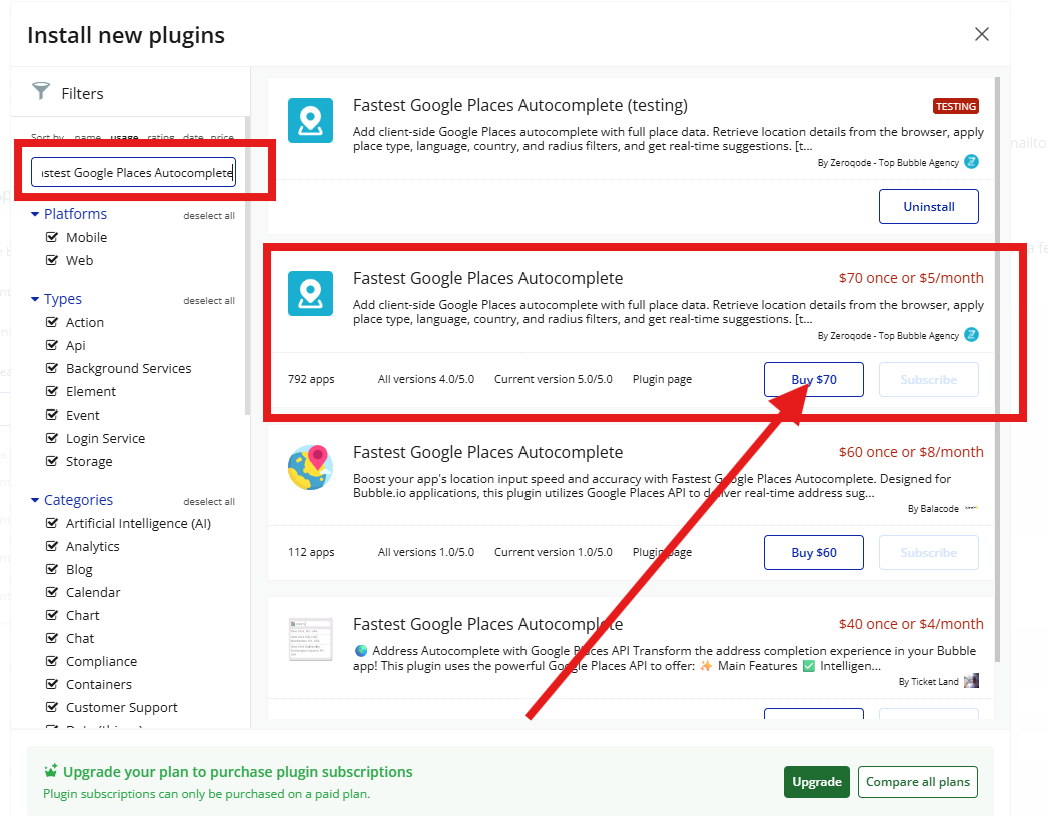This screenshot has height=816, width=1048.
Task: Uncheck the Chat category checkbox
Action: pyautogui.click(x=51, y=638)
